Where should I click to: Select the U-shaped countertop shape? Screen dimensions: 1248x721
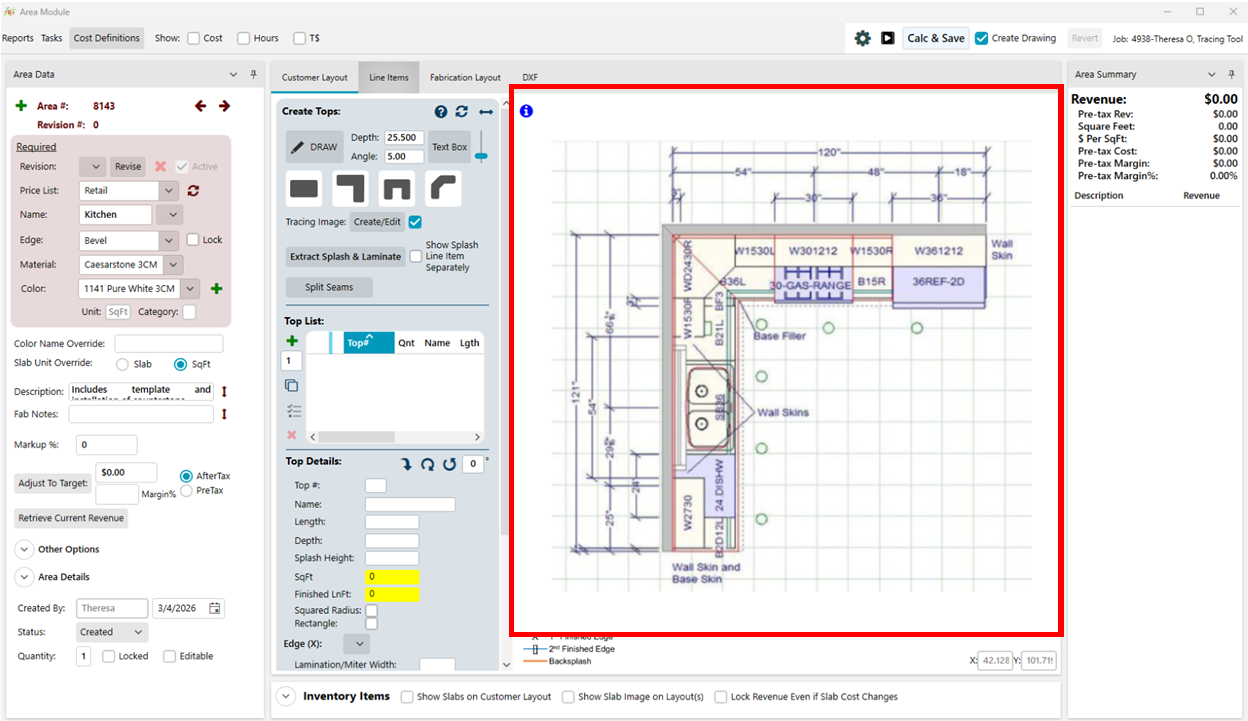click(x=396, y=188)
